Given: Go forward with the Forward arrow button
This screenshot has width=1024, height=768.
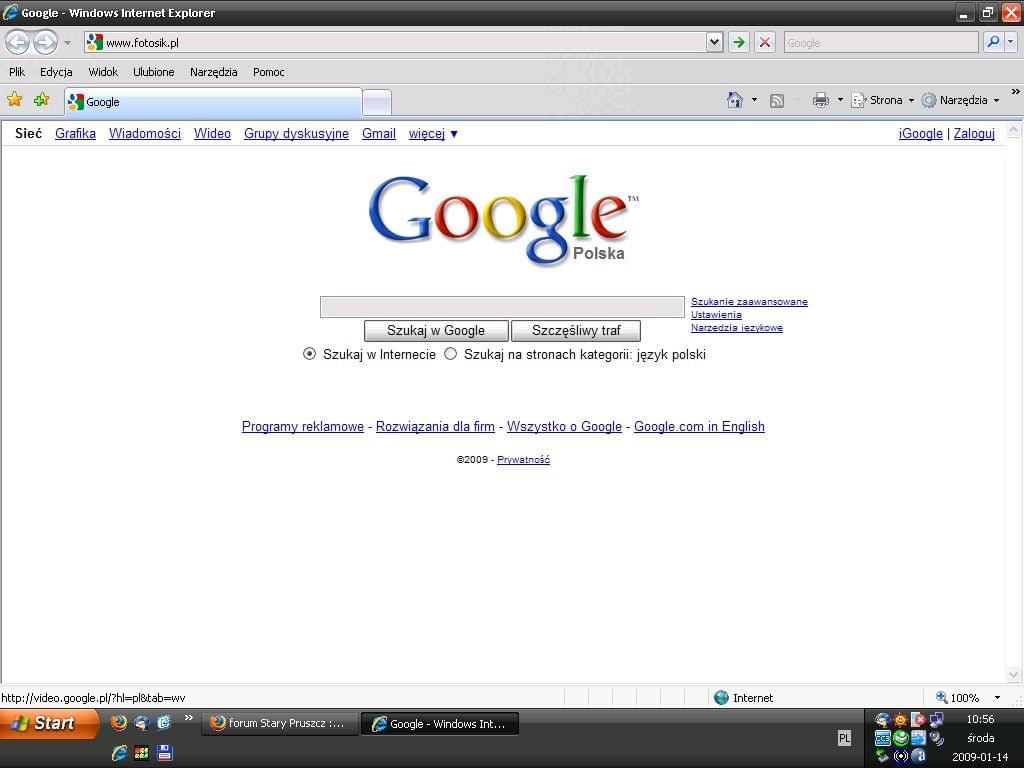Looking at the screenshot, I should [45, 42].
